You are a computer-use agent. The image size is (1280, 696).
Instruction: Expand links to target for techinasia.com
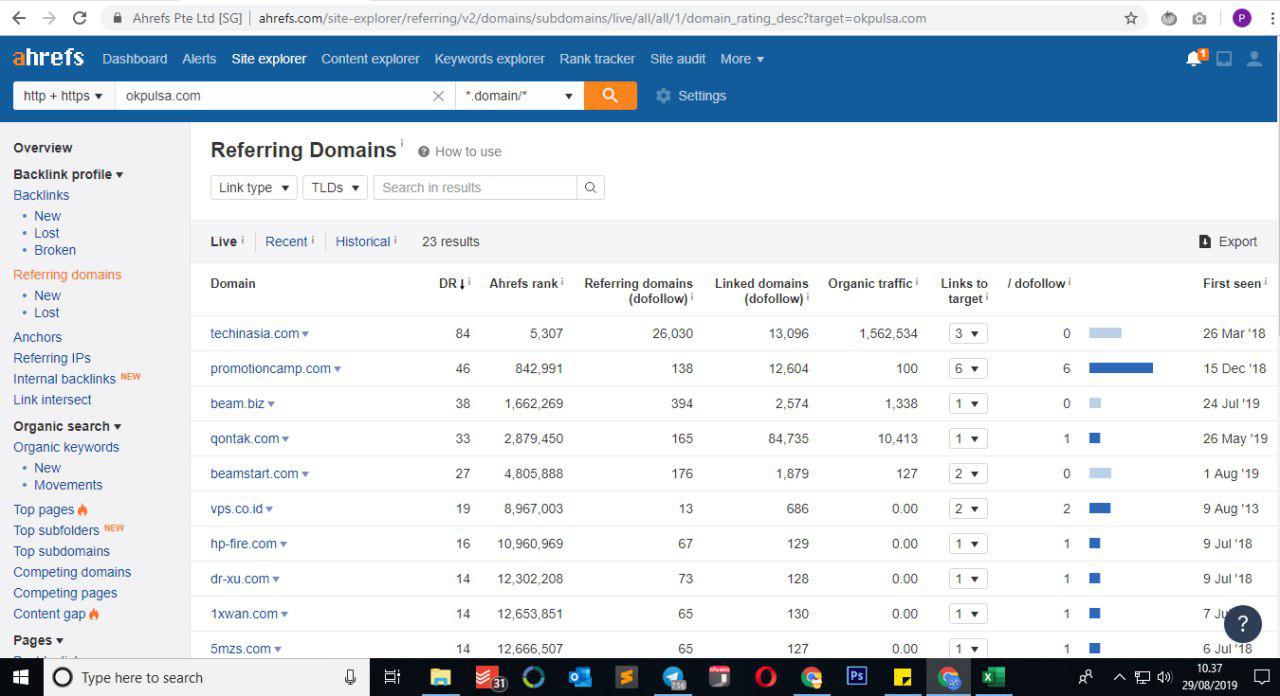coord(968,333)
